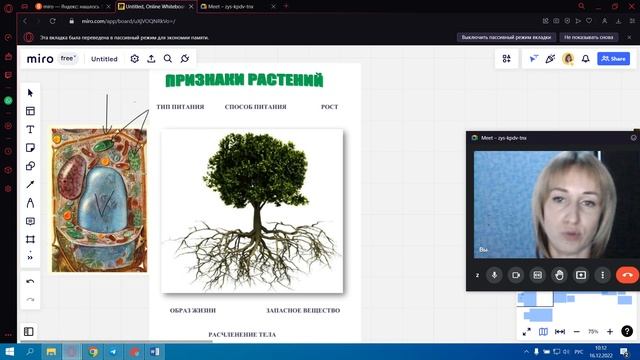Click the free plan badge
640x360 pixels.
pyautogui.click(x=68, y=58)
